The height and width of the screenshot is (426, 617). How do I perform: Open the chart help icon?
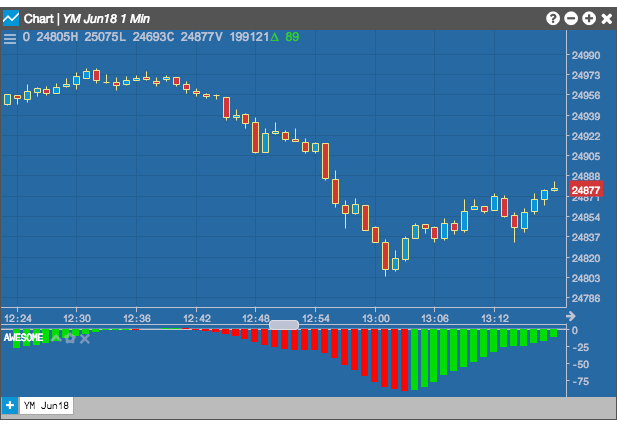(553, 18)
